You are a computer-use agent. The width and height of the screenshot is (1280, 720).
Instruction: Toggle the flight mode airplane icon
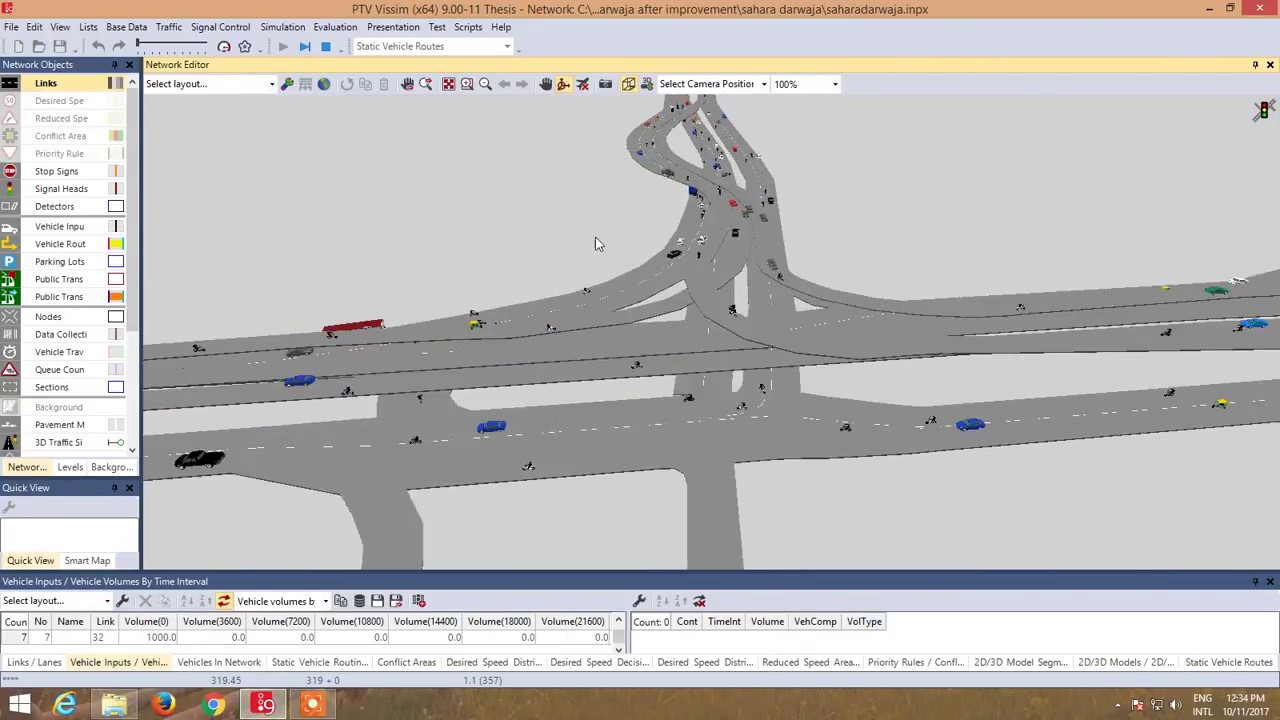(583, 84)
